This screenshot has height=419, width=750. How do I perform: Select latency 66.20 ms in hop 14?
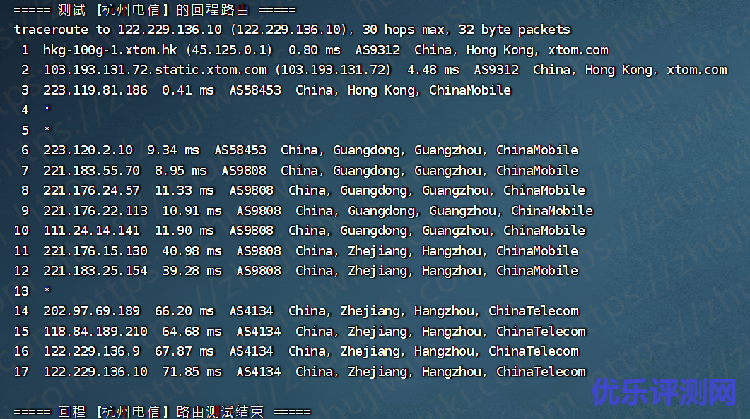click(184, 311)
